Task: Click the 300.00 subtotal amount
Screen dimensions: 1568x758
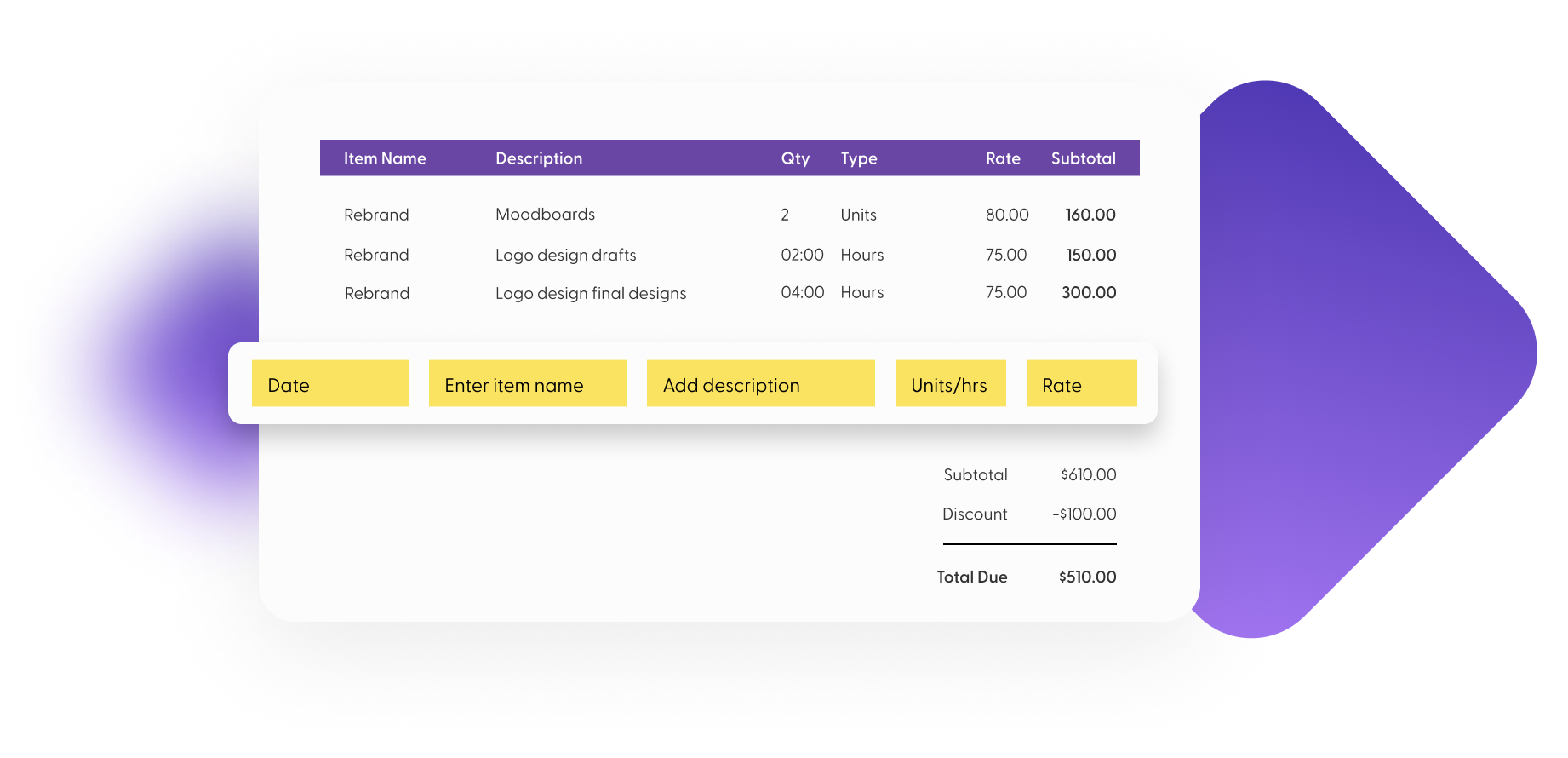Action: click(x=1089, y=292)
